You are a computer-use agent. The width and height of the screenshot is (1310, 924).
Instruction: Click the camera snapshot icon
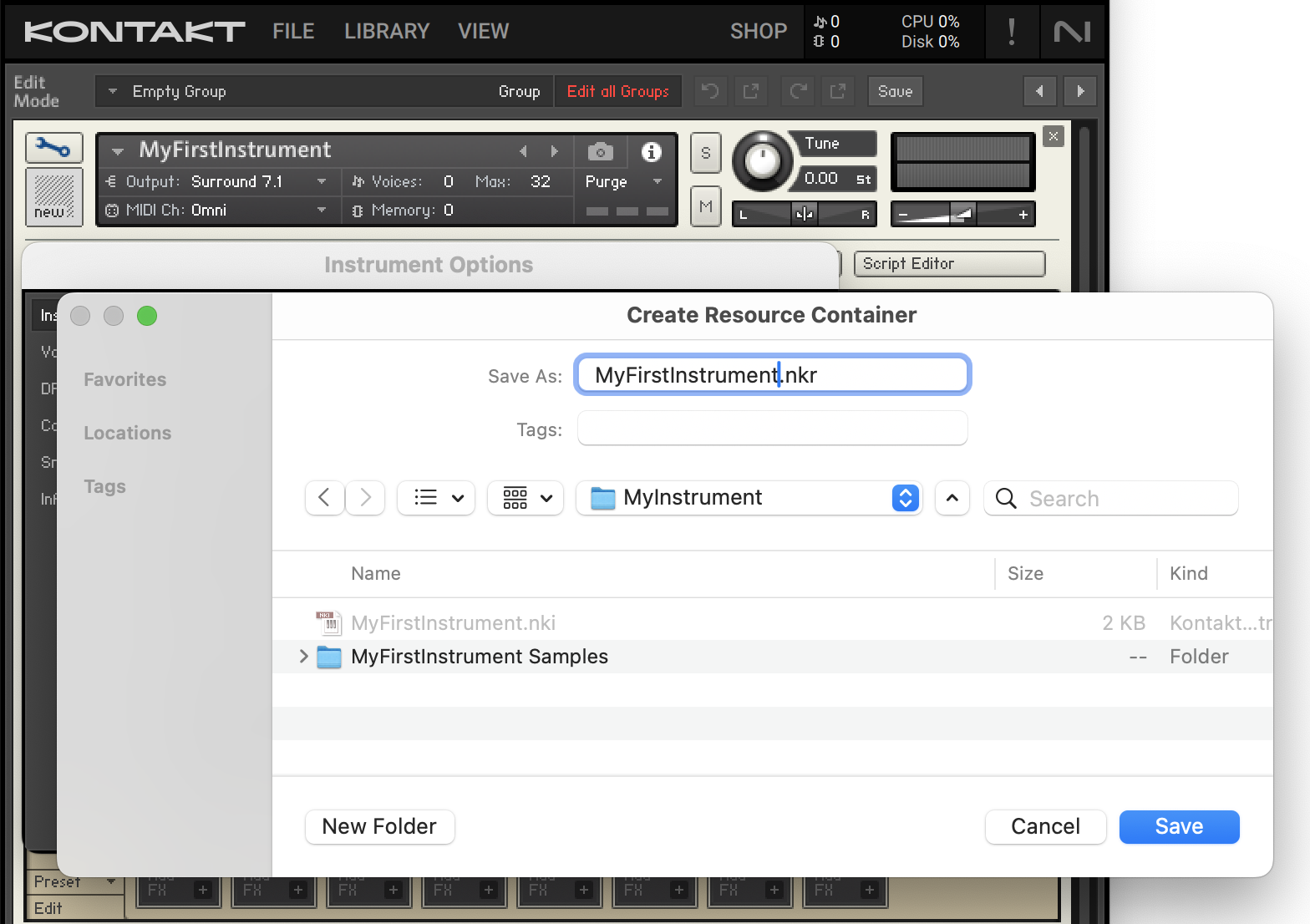[601, 152]
